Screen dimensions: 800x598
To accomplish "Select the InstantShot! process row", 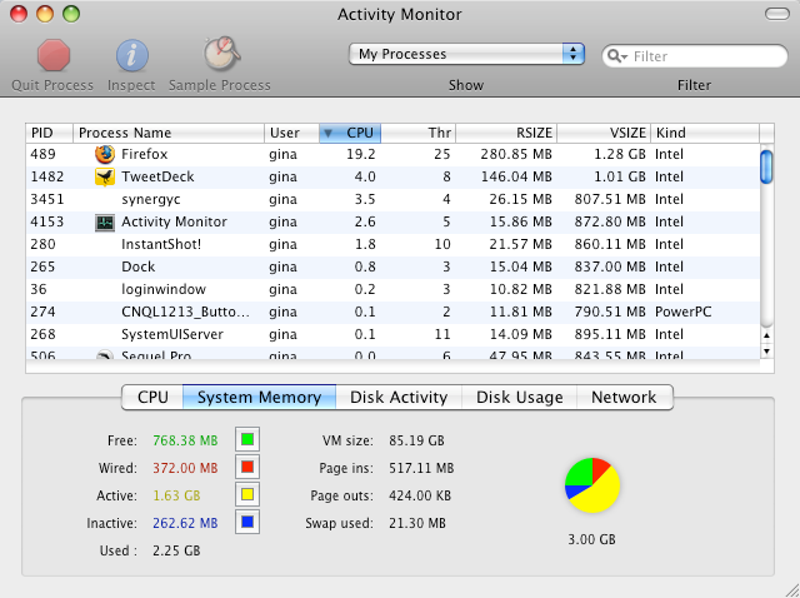I will (393, 244).
